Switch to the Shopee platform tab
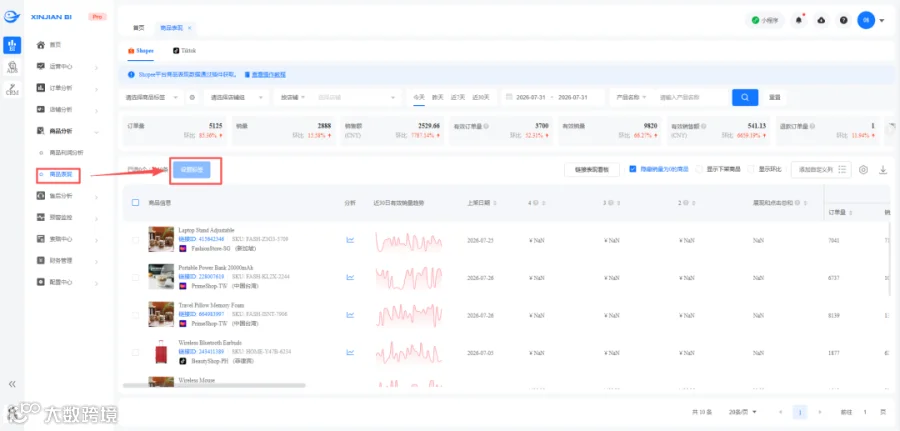 pyautogui.click(x=141, y=51)
